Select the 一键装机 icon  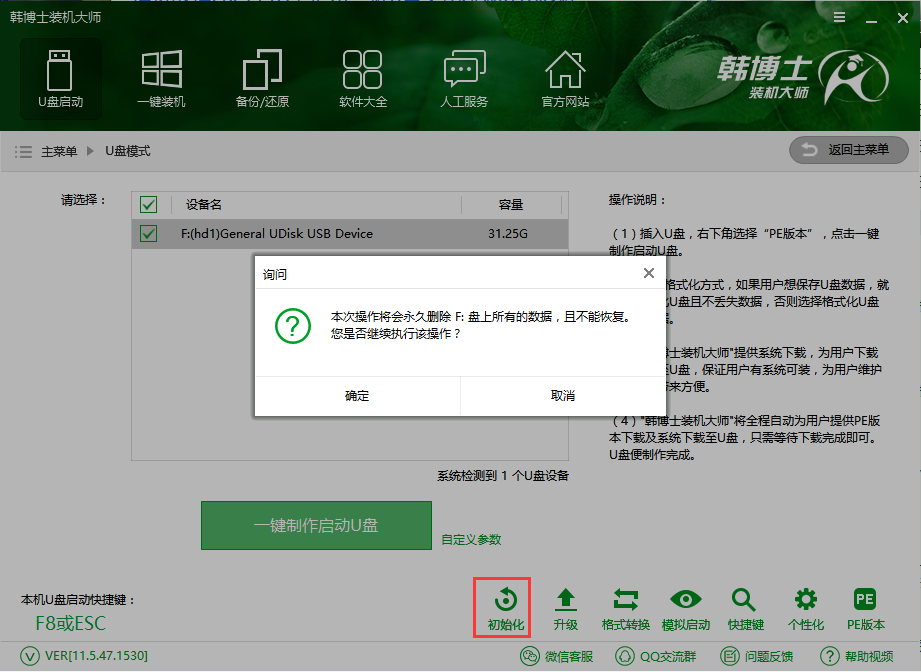[161, 71]
